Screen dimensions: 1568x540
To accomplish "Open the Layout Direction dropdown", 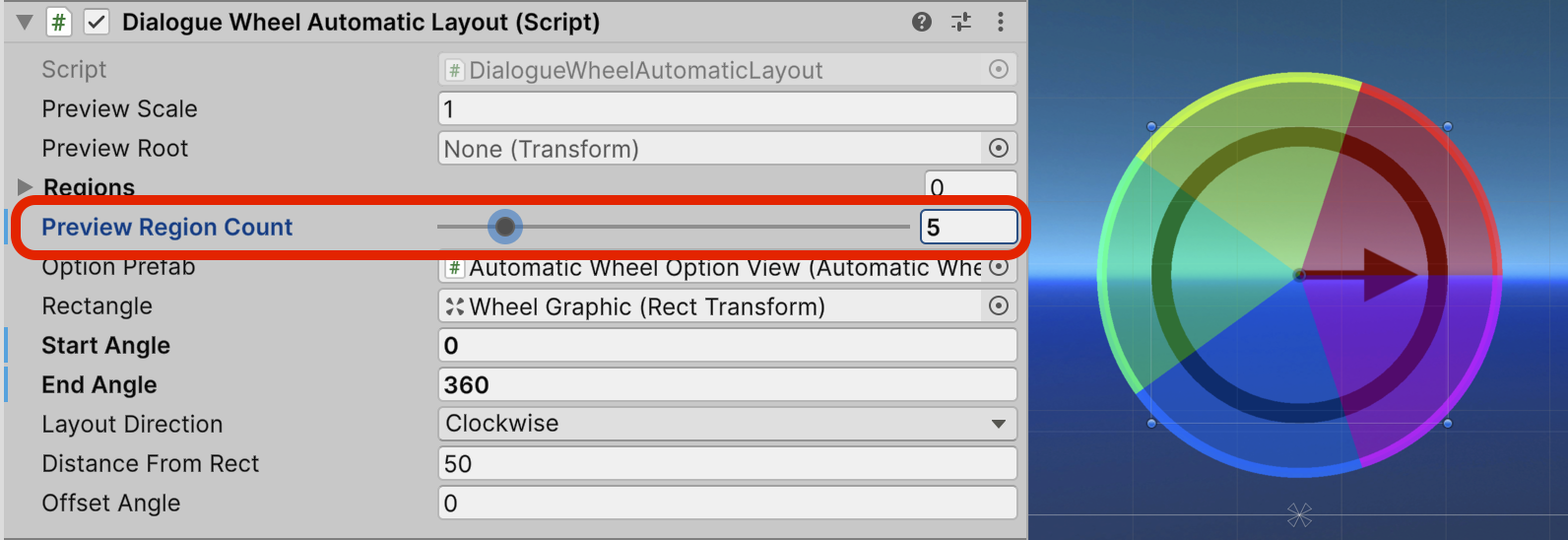I will [727, 424].
